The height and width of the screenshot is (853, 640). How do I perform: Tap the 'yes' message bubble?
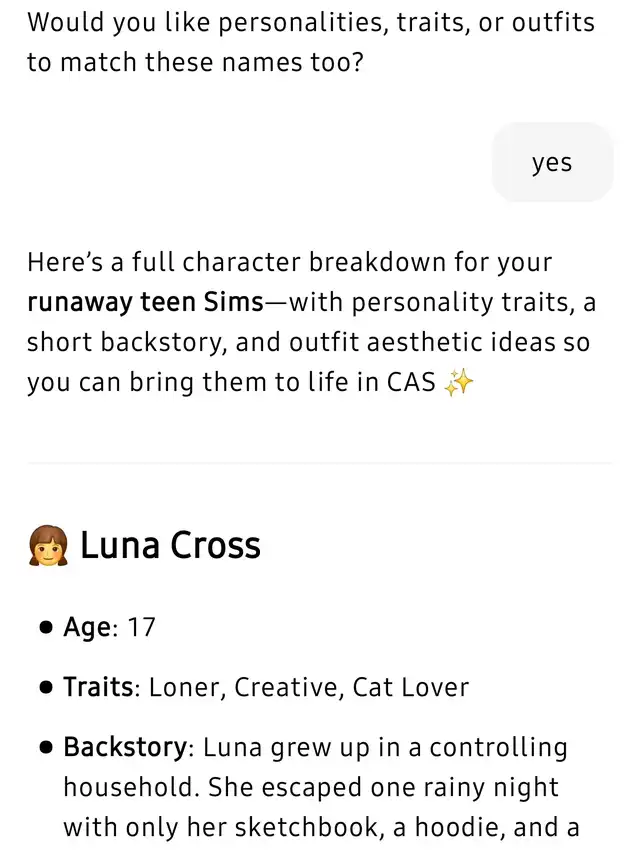pyautogui.click(x=551, y=162)
